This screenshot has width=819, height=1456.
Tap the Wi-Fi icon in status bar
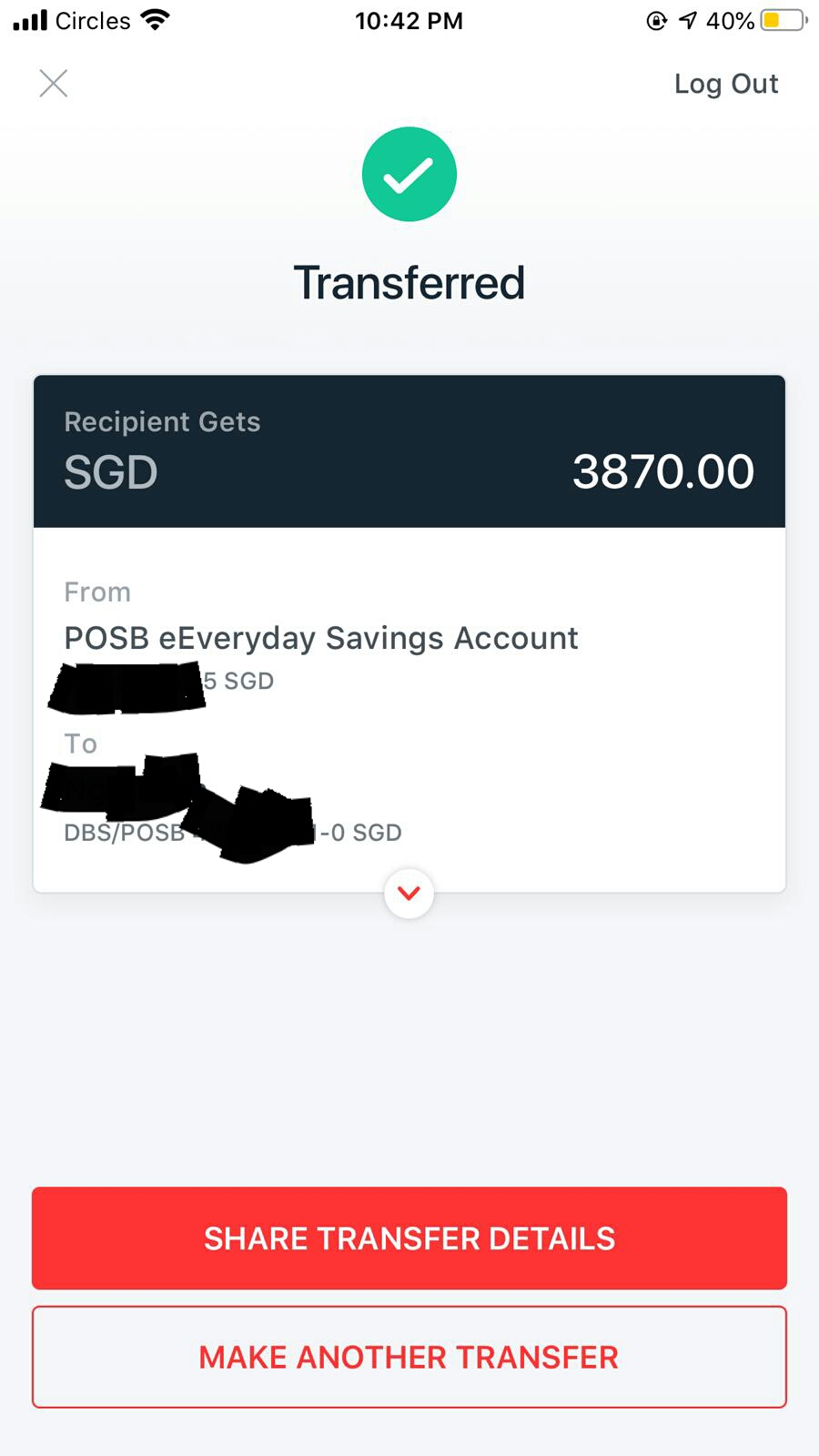coord(157,20)
